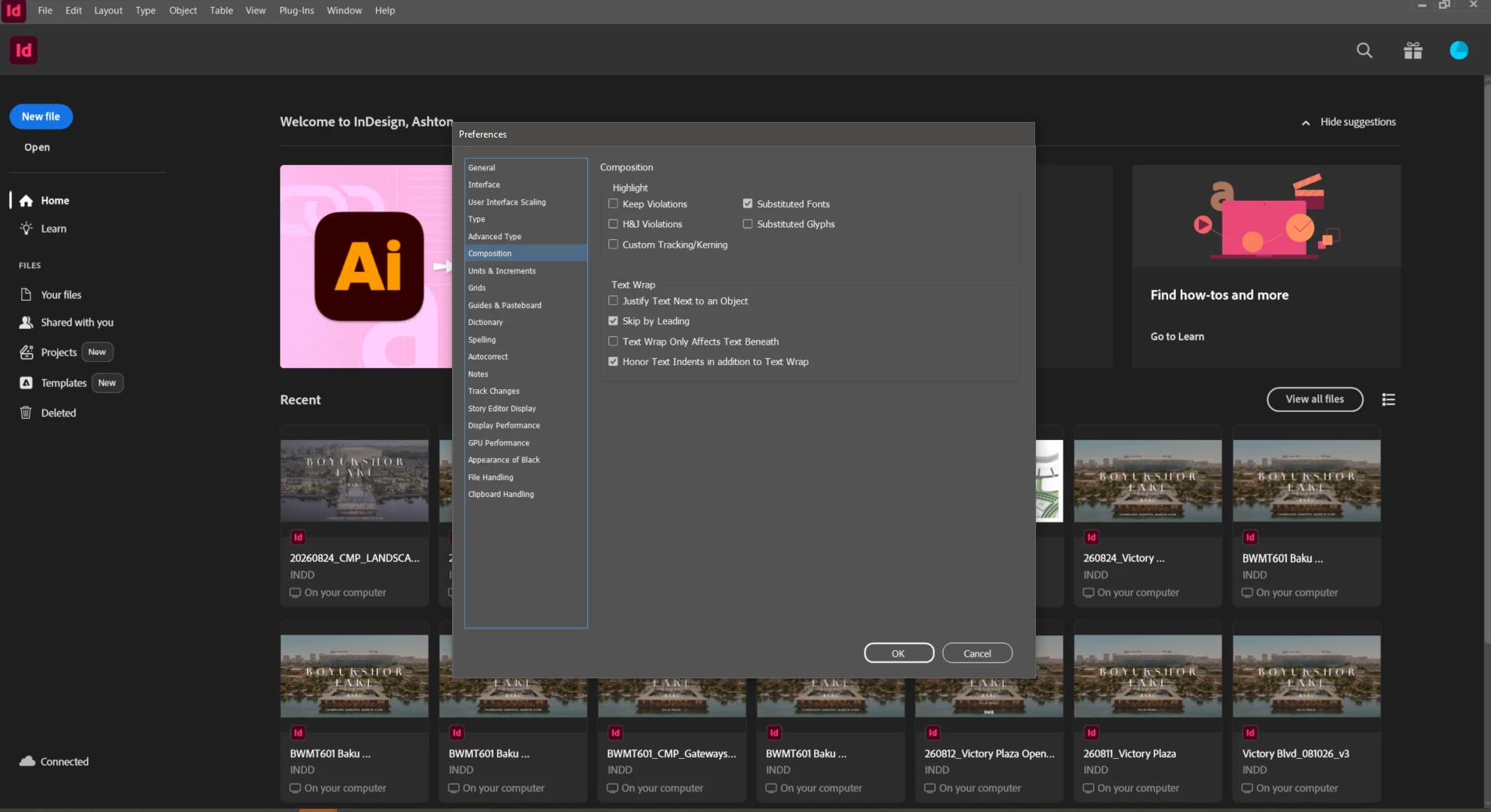
Task: Select General preferences category
Action: pyautogui.click(x=525, y=168)
